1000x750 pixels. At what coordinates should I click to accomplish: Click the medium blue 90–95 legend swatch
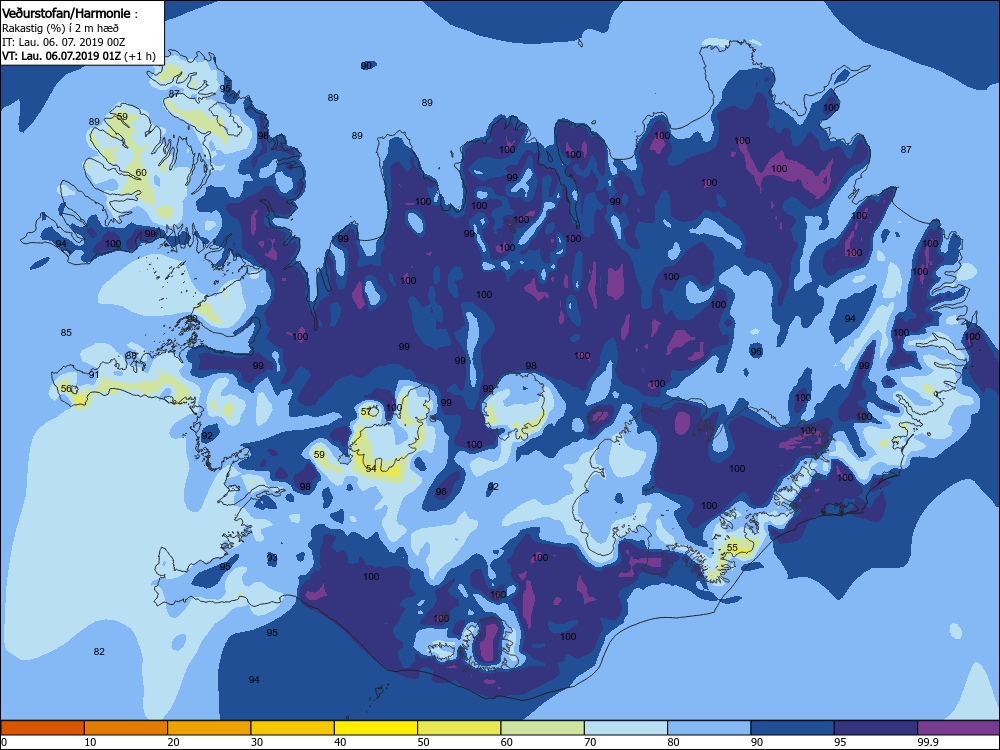[x=793, y=728]
